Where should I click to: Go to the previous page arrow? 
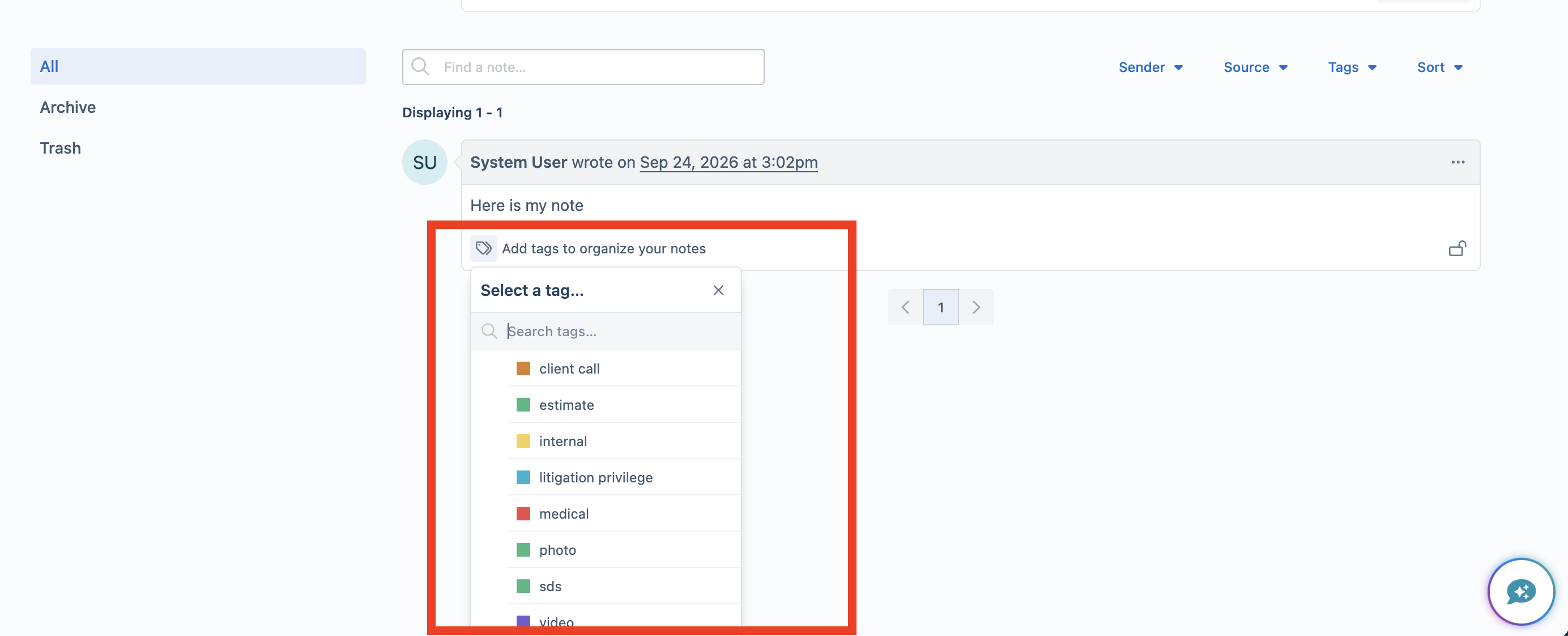point(905,307)
